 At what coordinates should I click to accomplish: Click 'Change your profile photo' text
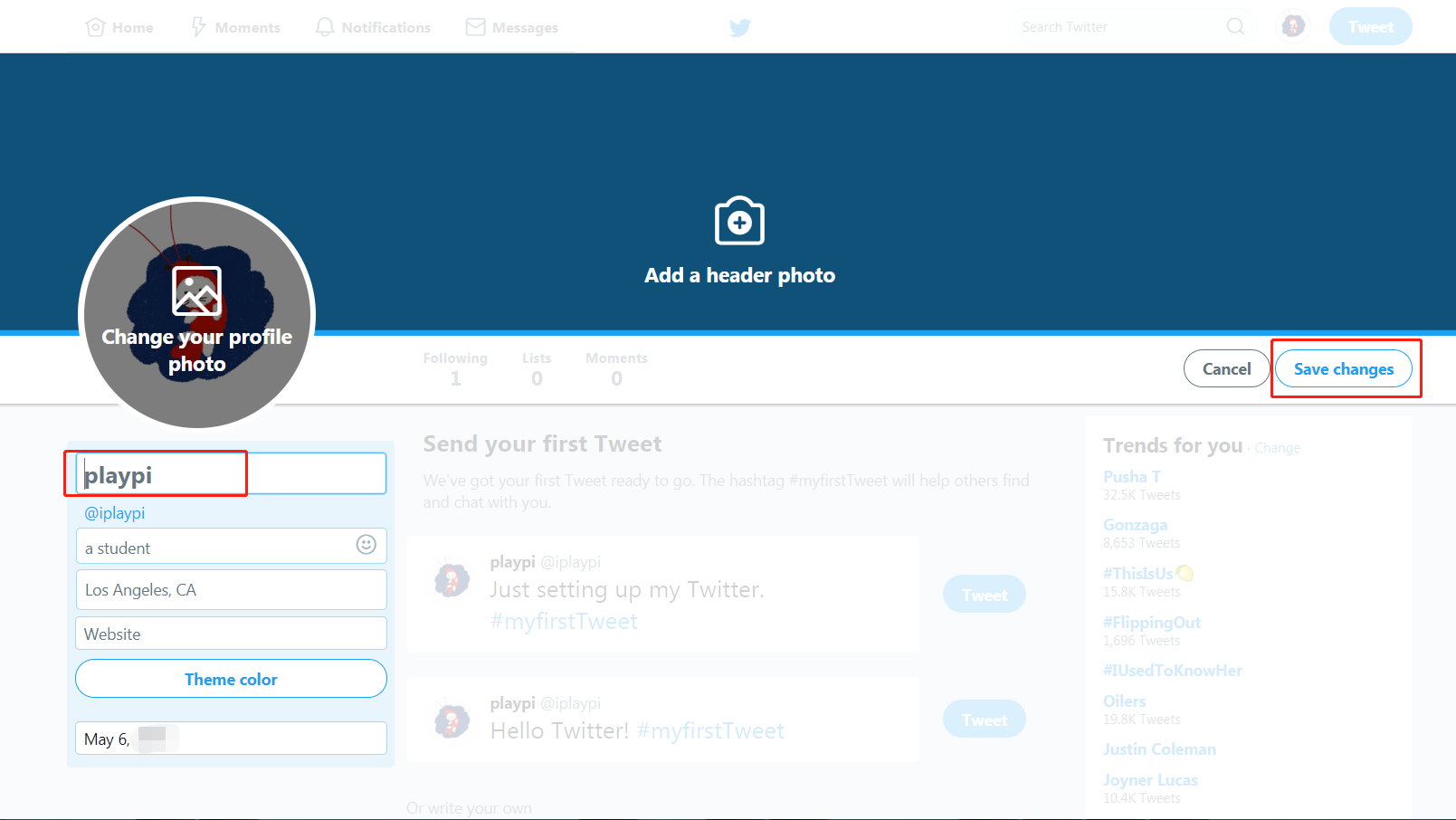tap(196, 350)
